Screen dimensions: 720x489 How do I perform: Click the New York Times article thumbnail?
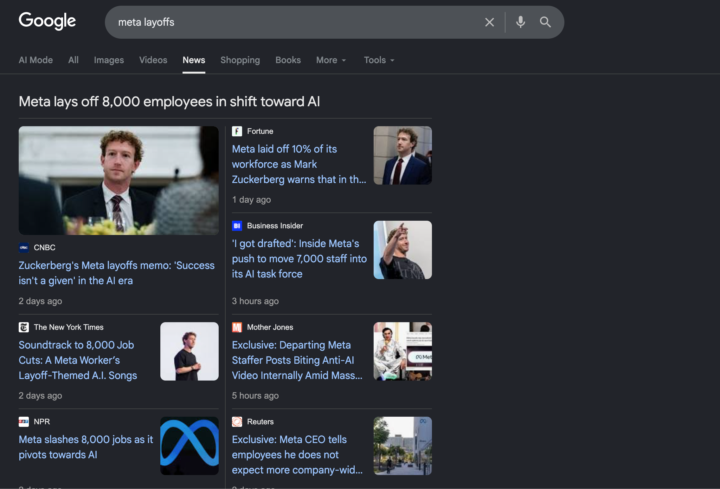(189, 351)
